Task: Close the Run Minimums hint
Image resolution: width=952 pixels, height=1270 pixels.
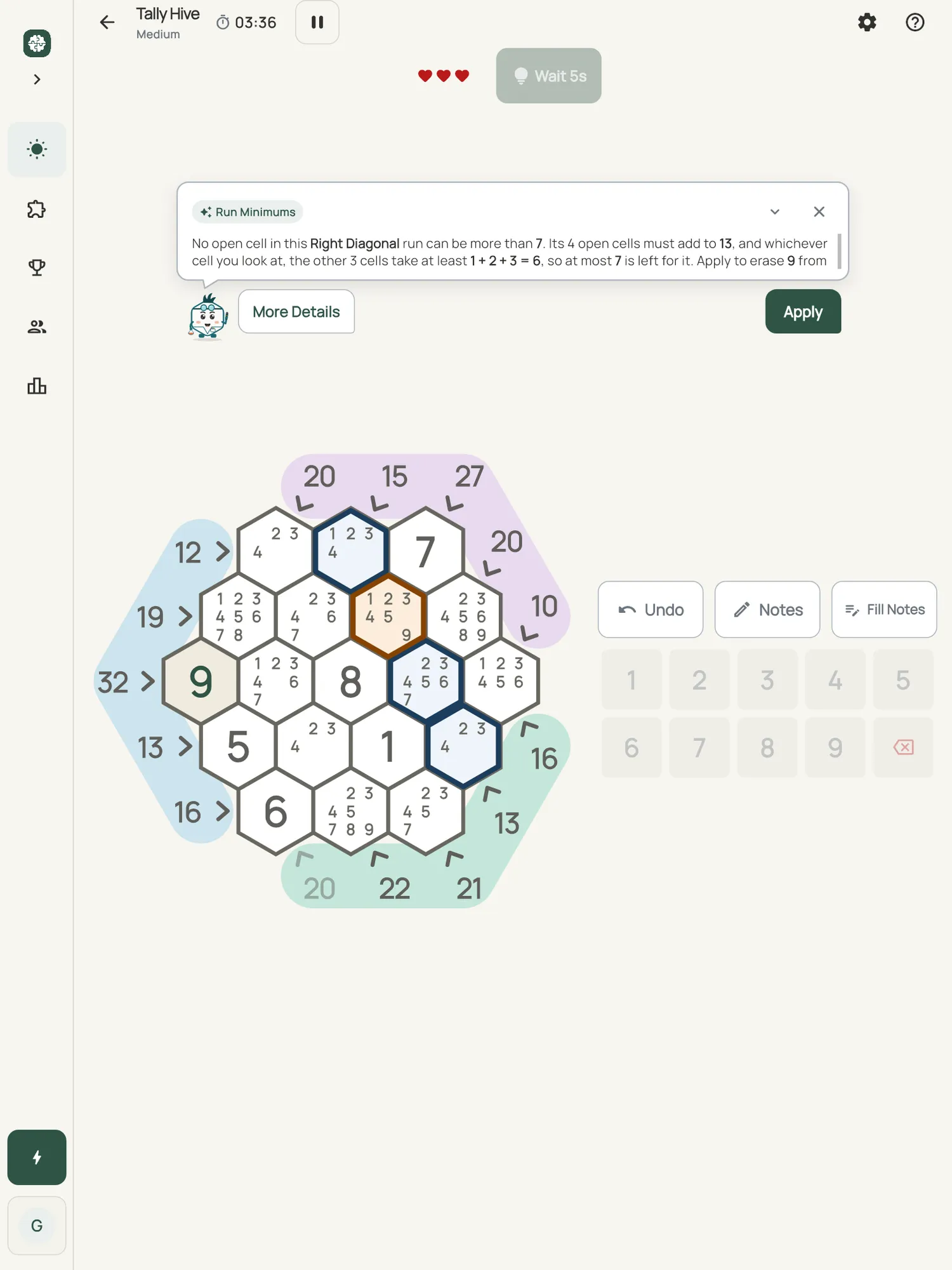Action: [819, 212]
